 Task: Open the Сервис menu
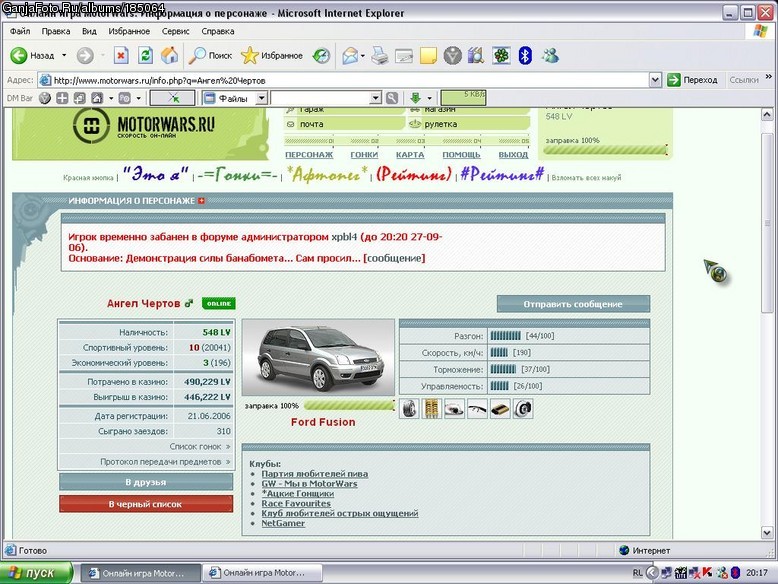tap(176, 31)
